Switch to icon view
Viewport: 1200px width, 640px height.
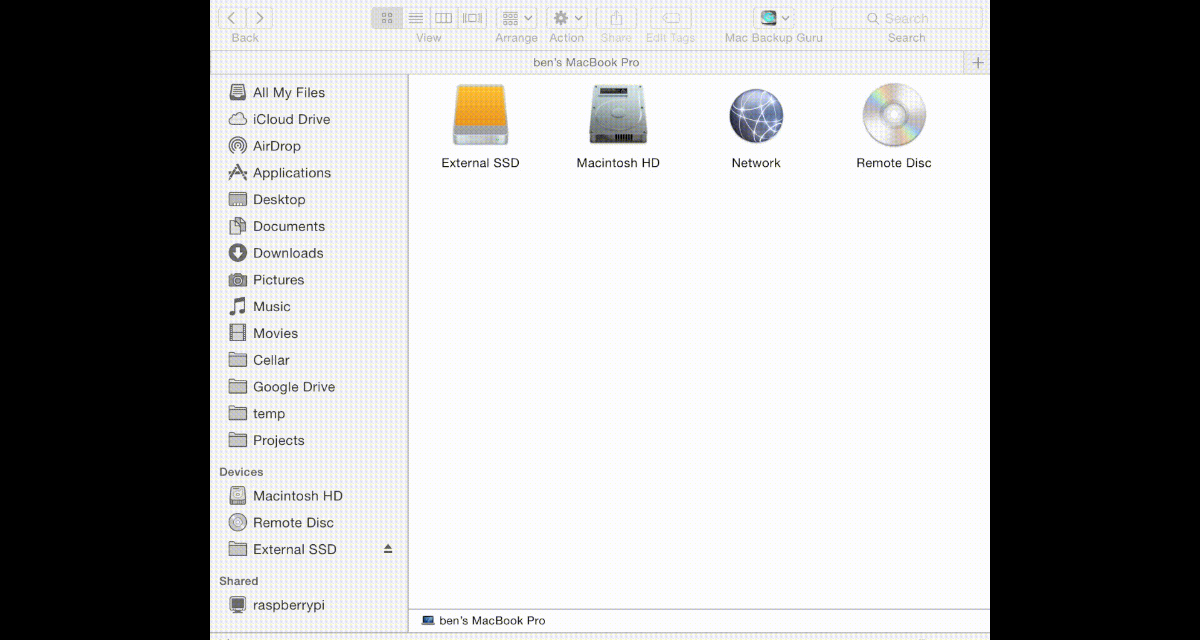[387, 18]
